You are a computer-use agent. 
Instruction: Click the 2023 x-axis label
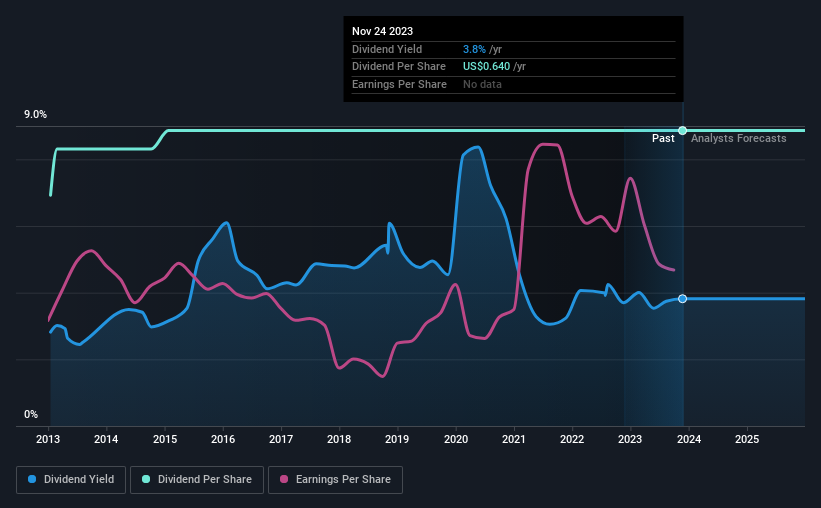[630, 439]
